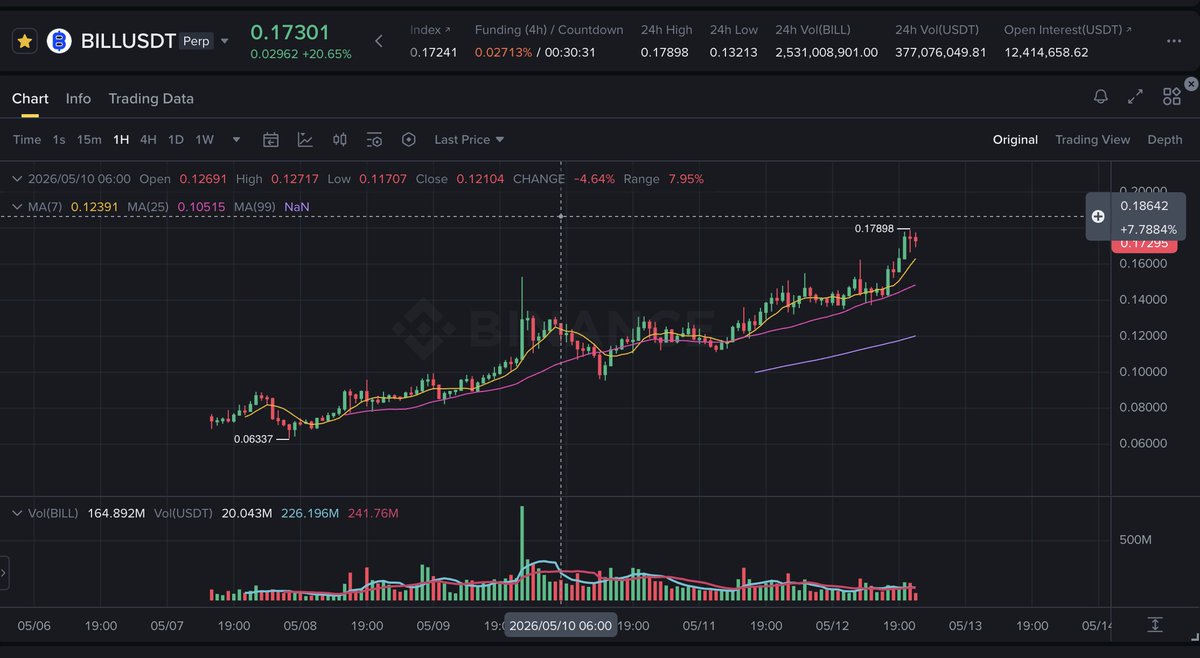The image size is (1200, 658).
Task: Click the MA(7) indicator label
Action: point(46,206)
